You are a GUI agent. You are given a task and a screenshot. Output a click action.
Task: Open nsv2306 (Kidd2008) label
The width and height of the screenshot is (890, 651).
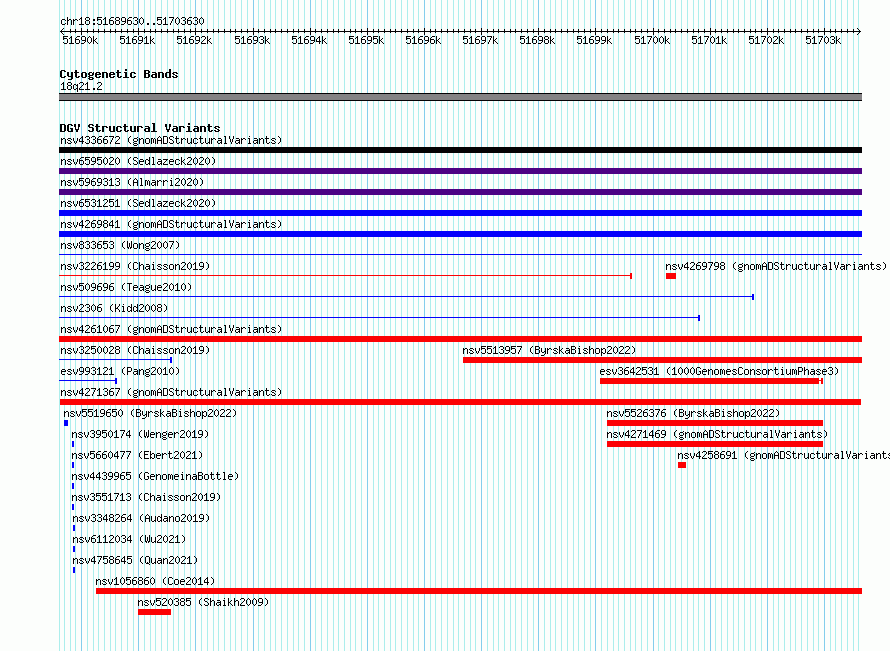point(114,308)
